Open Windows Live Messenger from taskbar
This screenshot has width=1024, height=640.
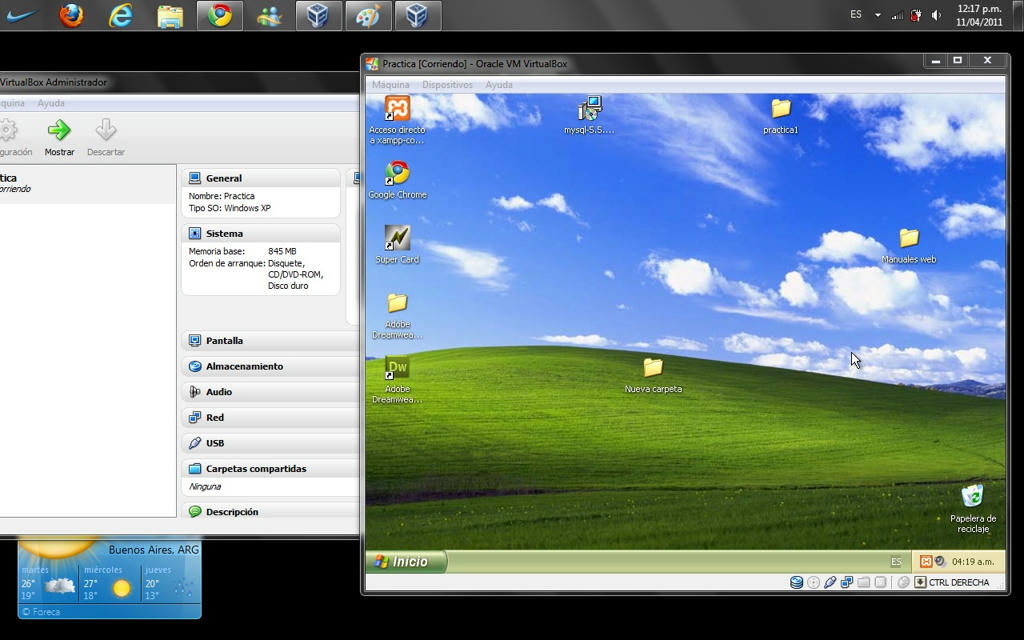[269, 16]
